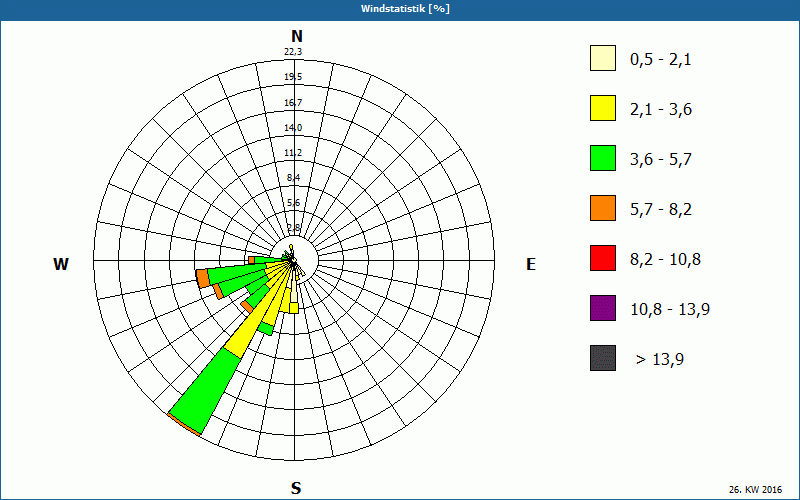
Task: Click the '26. KW 2016' date label
Action: click(x=755, y=489)
